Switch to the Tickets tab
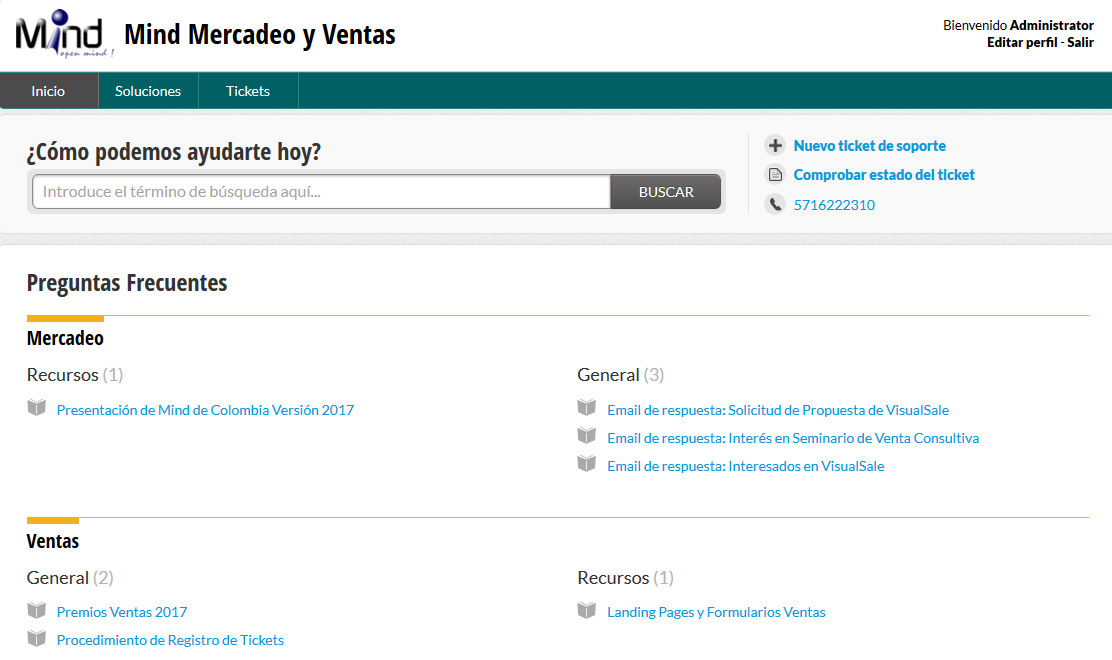Viewport: 1112px width, 660px height. 248,91
